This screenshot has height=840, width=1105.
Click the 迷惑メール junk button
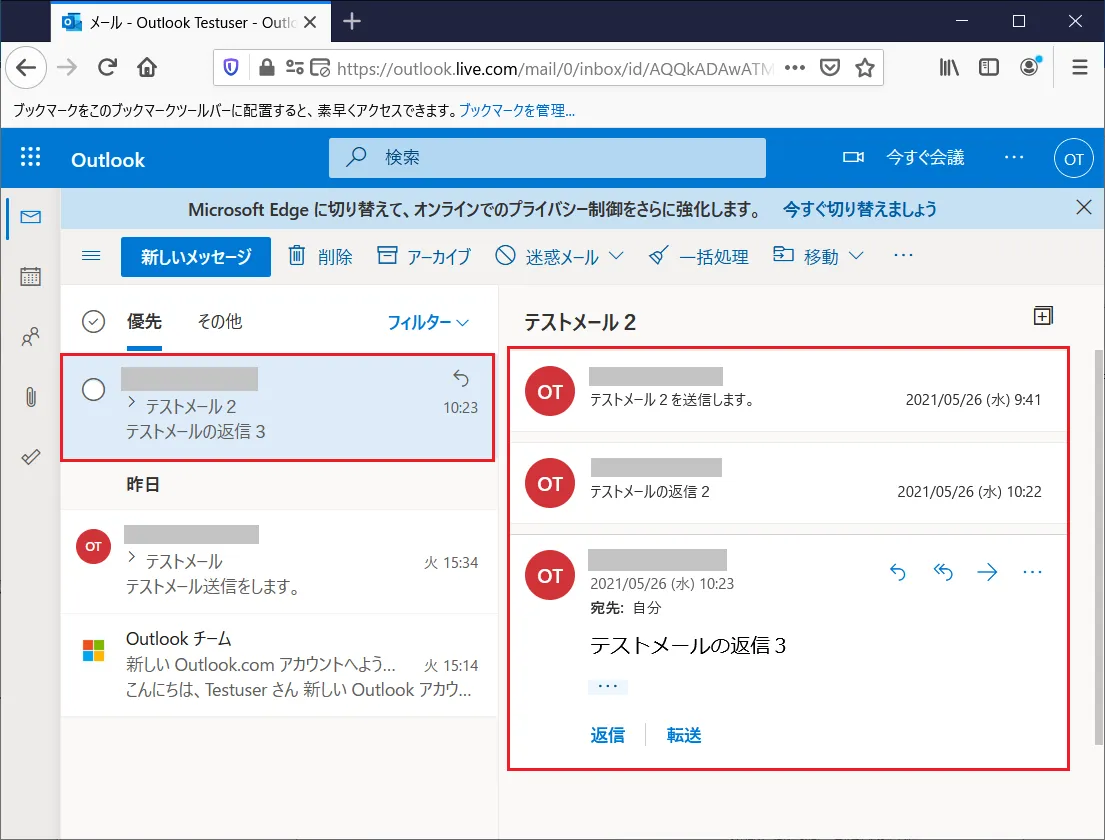coord(547,257)
